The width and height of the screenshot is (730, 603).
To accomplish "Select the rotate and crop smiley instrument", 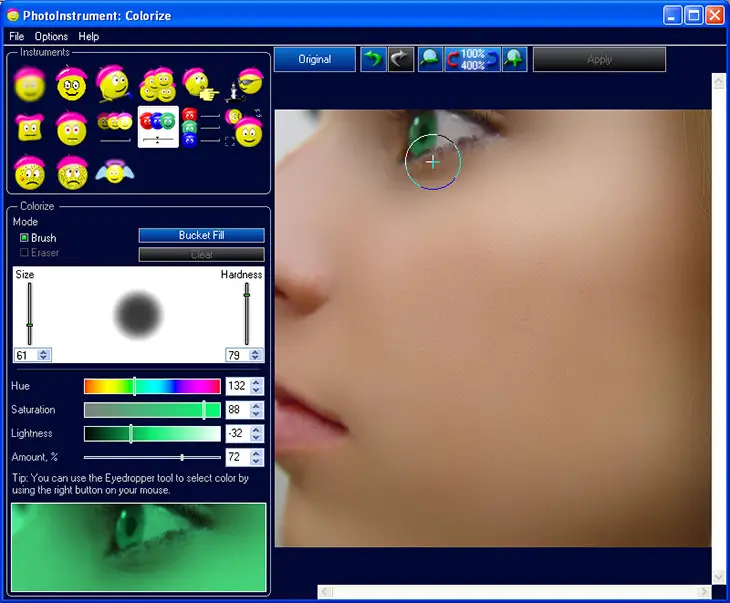I will click(244, 128).
